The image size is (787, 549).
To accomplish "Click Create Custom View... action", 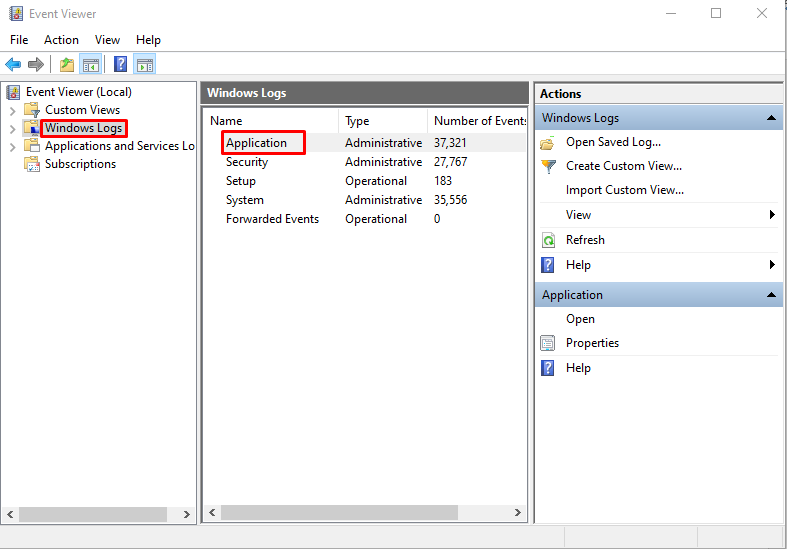I will 624,166.
